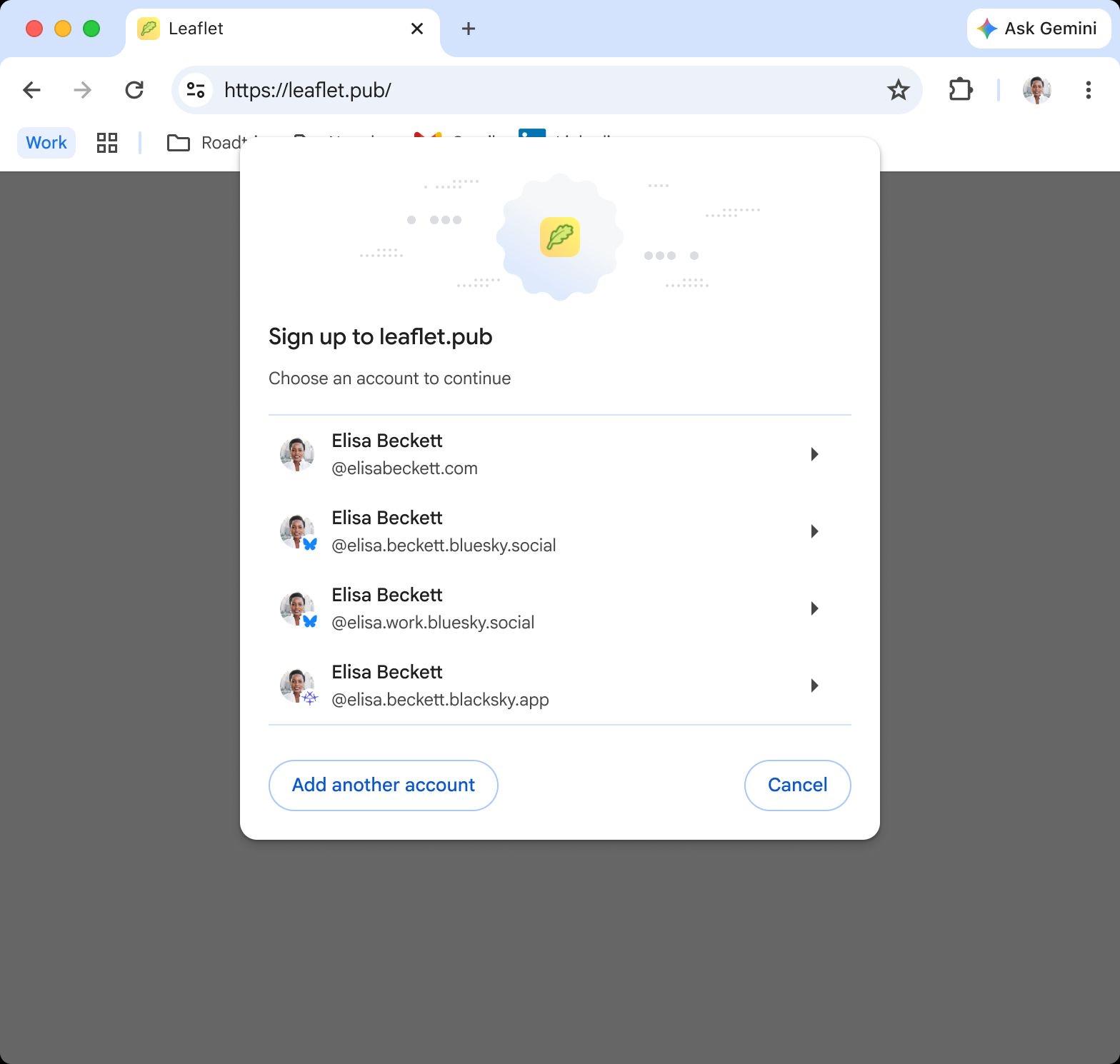Open the Chrome profile avatar

click(1036, 90)
